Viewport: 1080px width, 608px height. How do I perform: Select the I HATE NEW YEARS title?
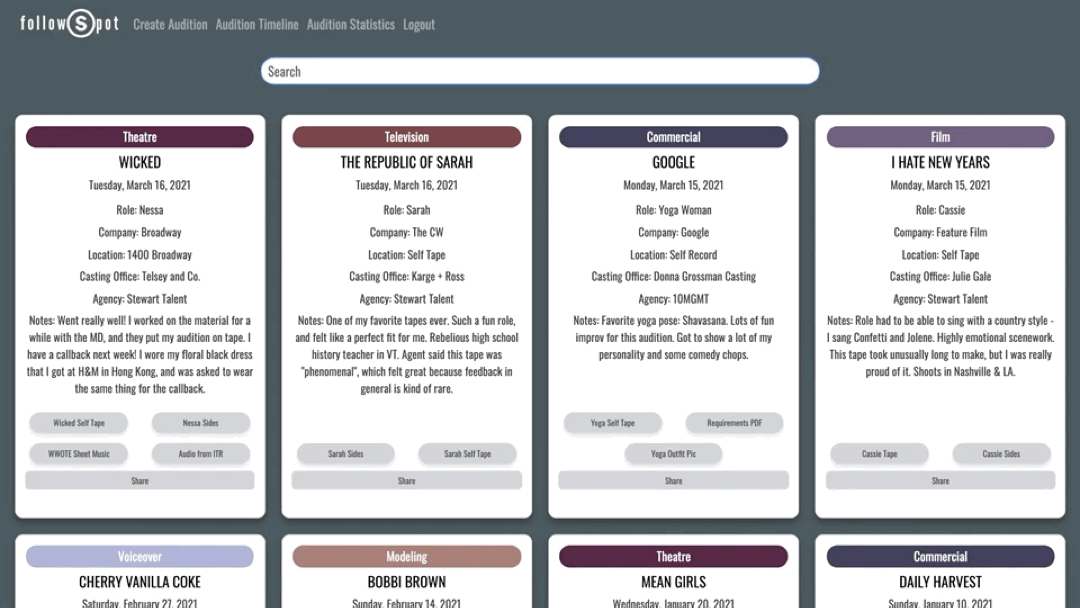coord(940,163)
